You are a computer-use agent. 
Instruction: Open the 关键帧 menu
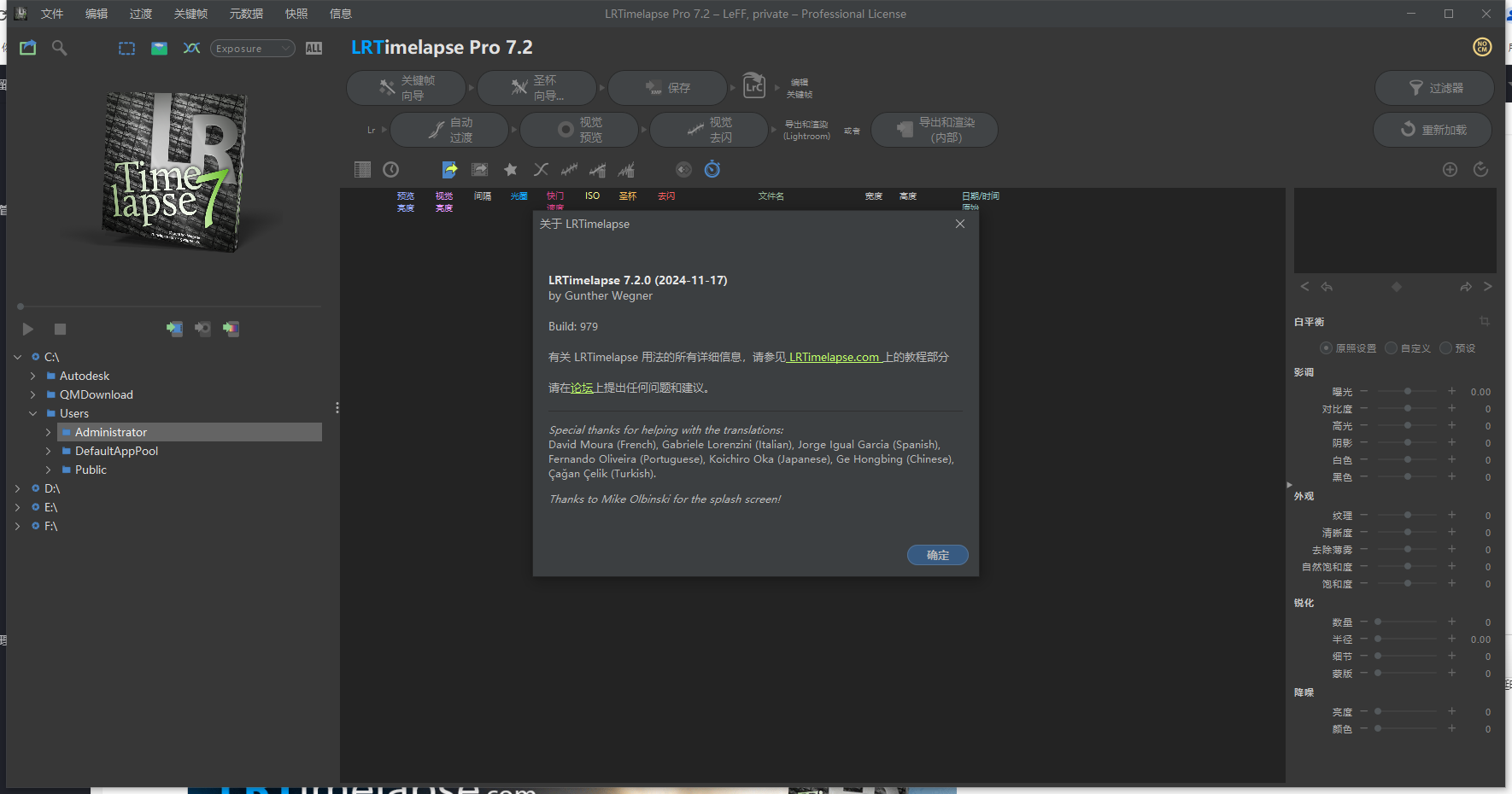click(x=190, y=14)
